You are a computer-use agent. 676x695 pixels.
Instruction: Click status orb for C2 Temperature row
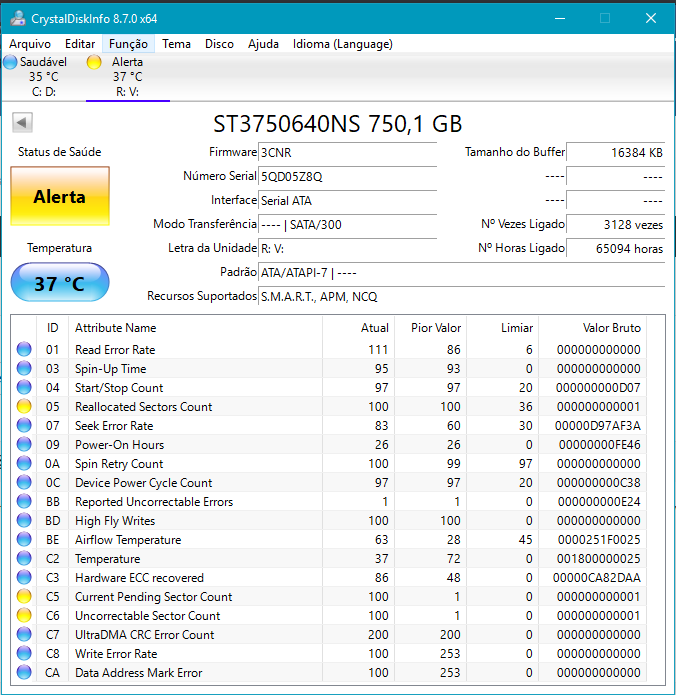(x=24, y=558)
